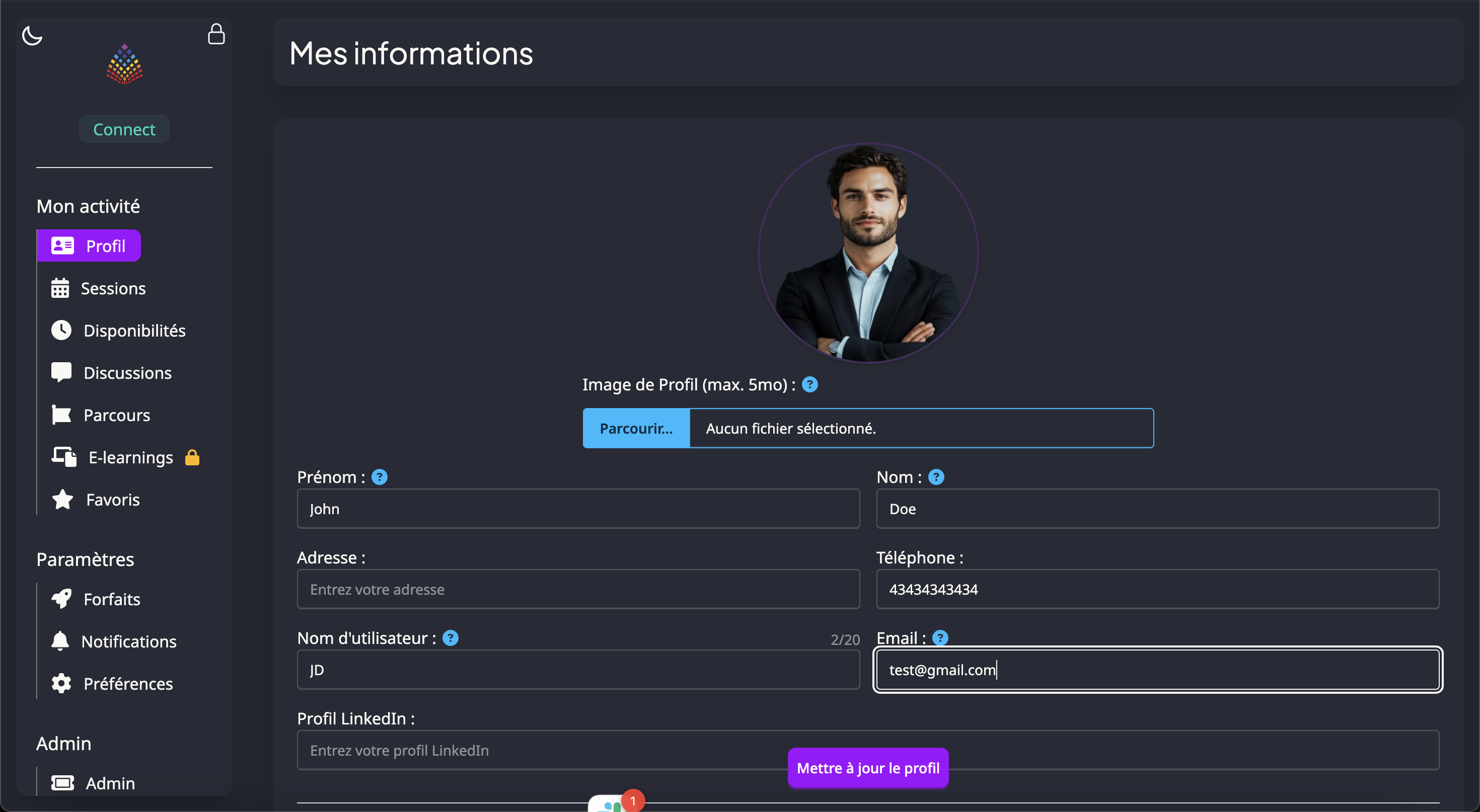The height and width of the screenshot is (812, 1480).
Task: Click Parcourir to choose a profile image
Action: (x=636, y=429)
